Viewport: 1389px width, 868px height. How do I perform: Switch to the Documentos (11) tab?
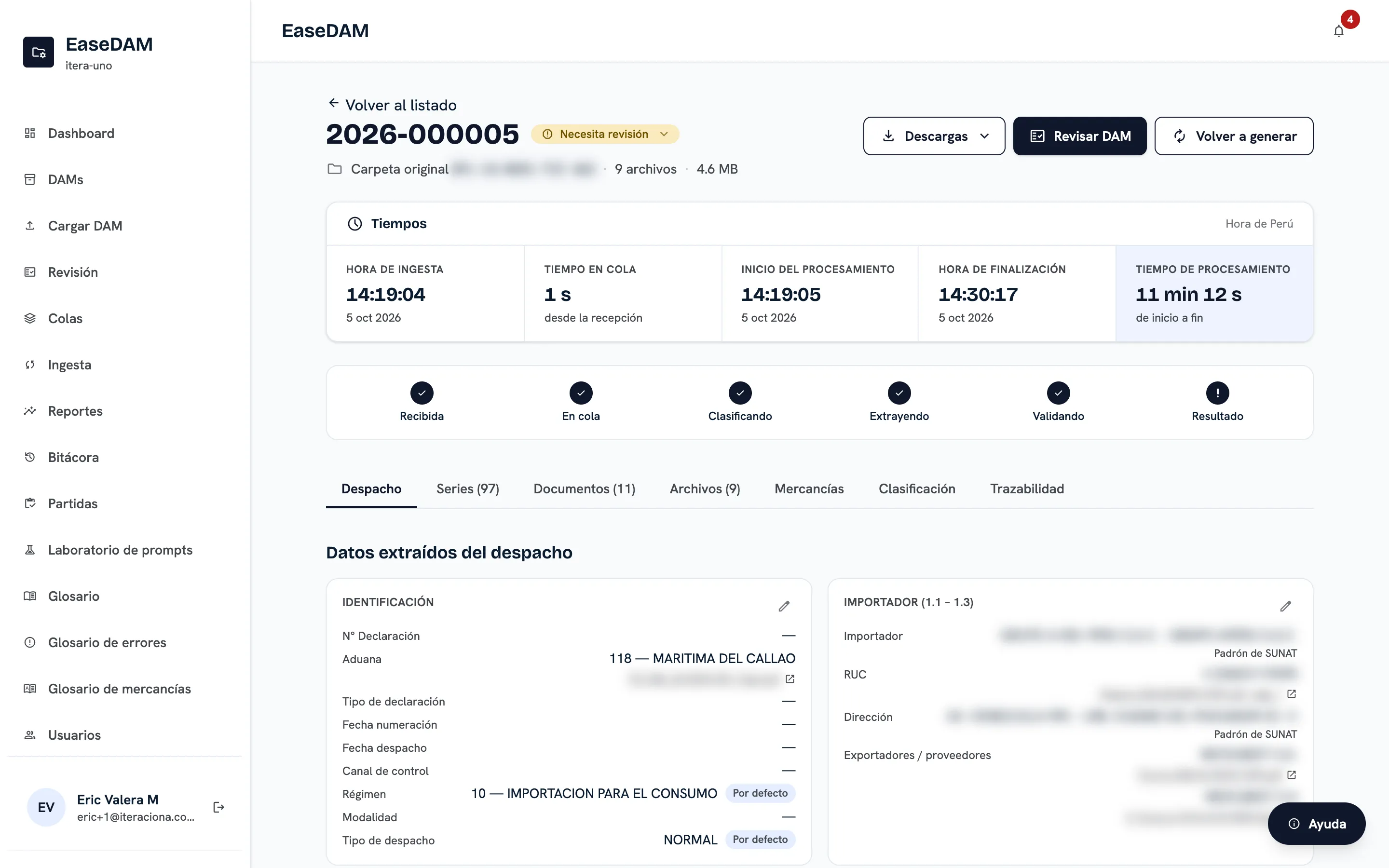coord(585,488)
